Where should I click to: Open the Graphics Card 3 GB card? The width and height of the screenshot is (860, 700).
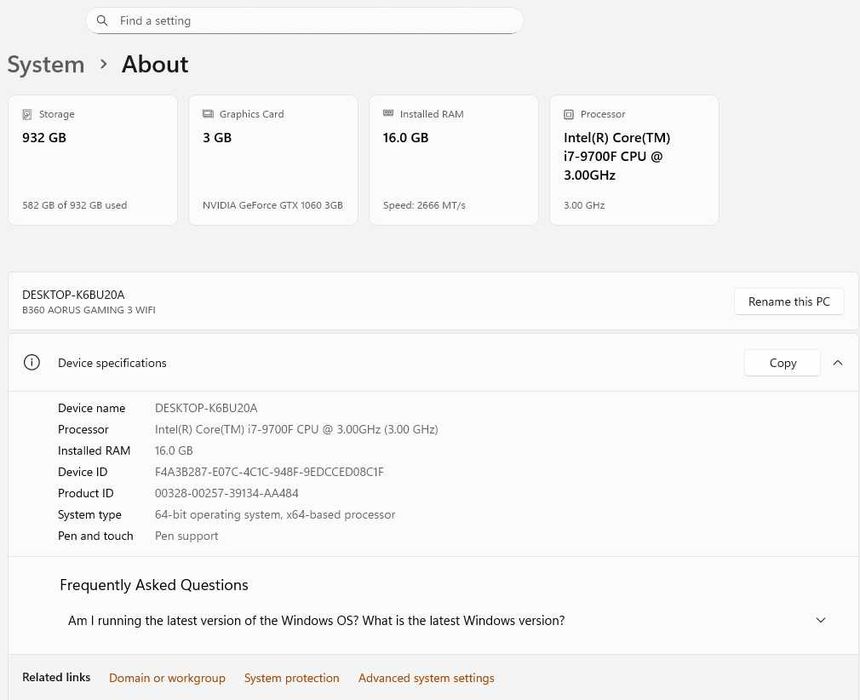pos(273,160)
